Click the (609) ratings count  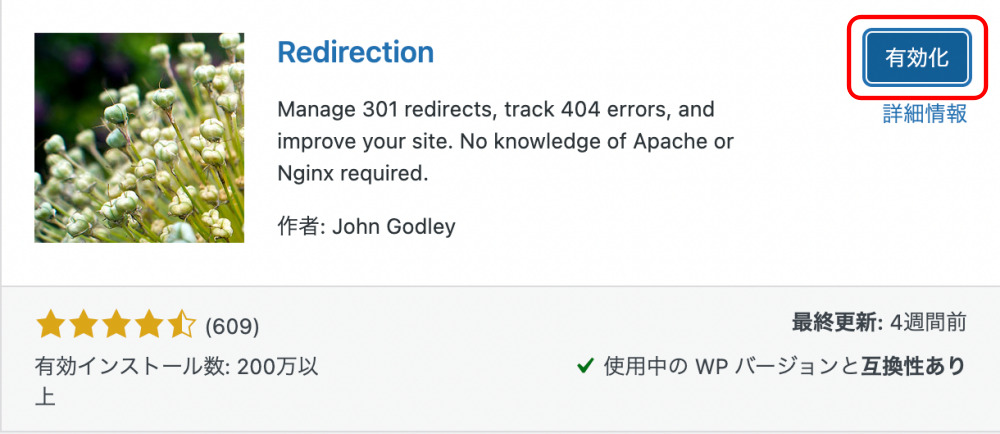click(x=232, y=327)
